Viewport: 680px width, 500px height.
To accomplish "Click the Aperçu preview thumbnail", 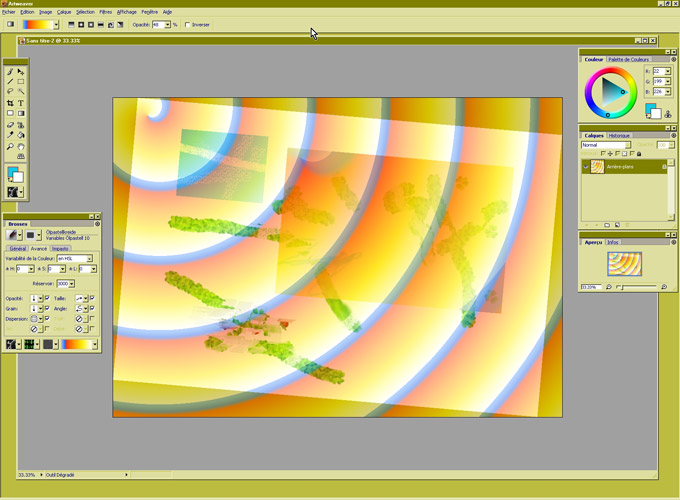I will pos(624,264).
